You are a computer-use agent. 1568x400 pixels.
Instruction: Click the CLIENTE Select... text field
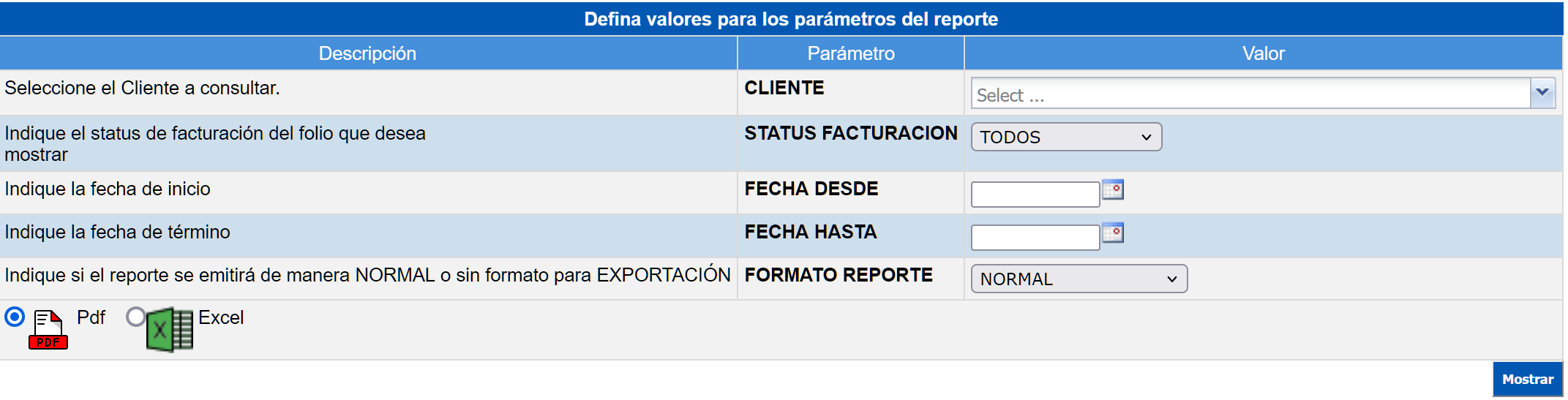pyautogui.click(x=1250, y=94)
